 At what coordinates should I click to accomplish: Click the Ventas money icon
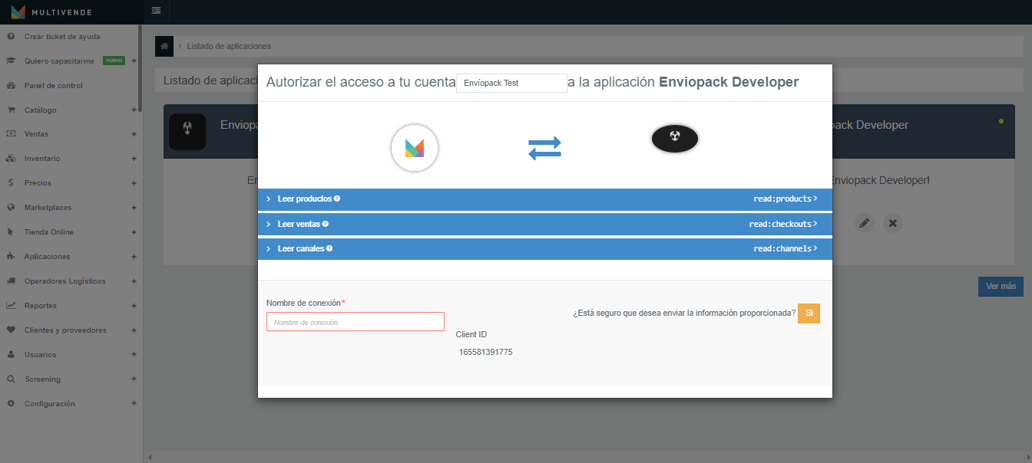coord(11,134)
